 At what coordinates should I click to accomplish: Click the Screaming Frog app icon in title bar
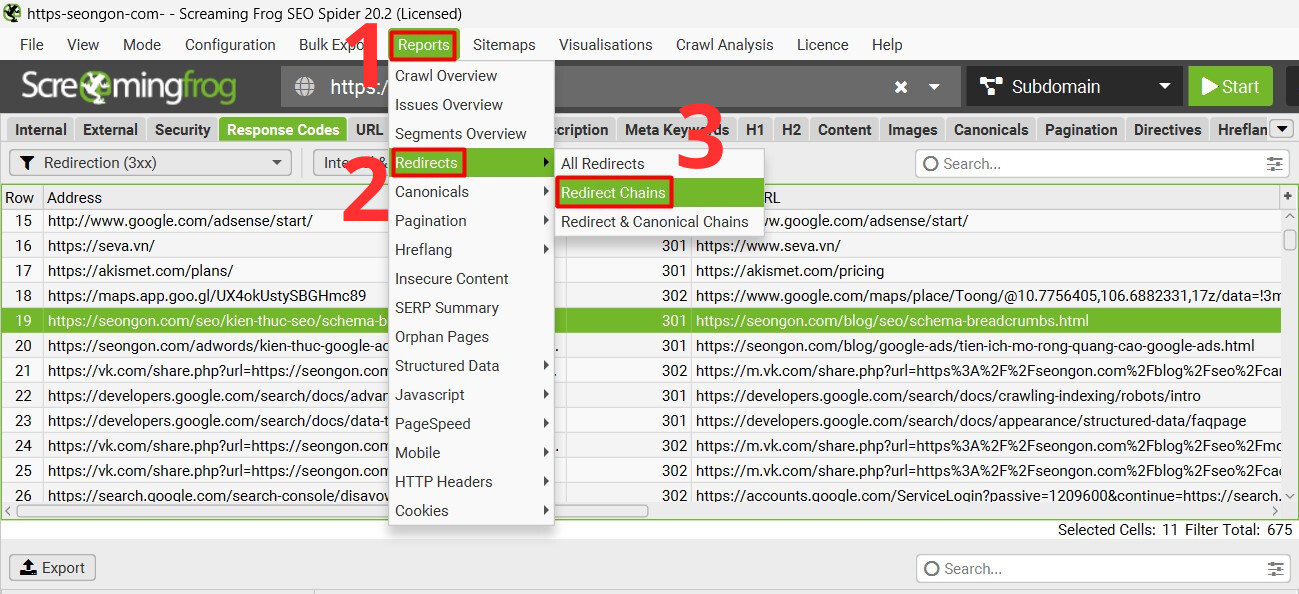(11, 13)
